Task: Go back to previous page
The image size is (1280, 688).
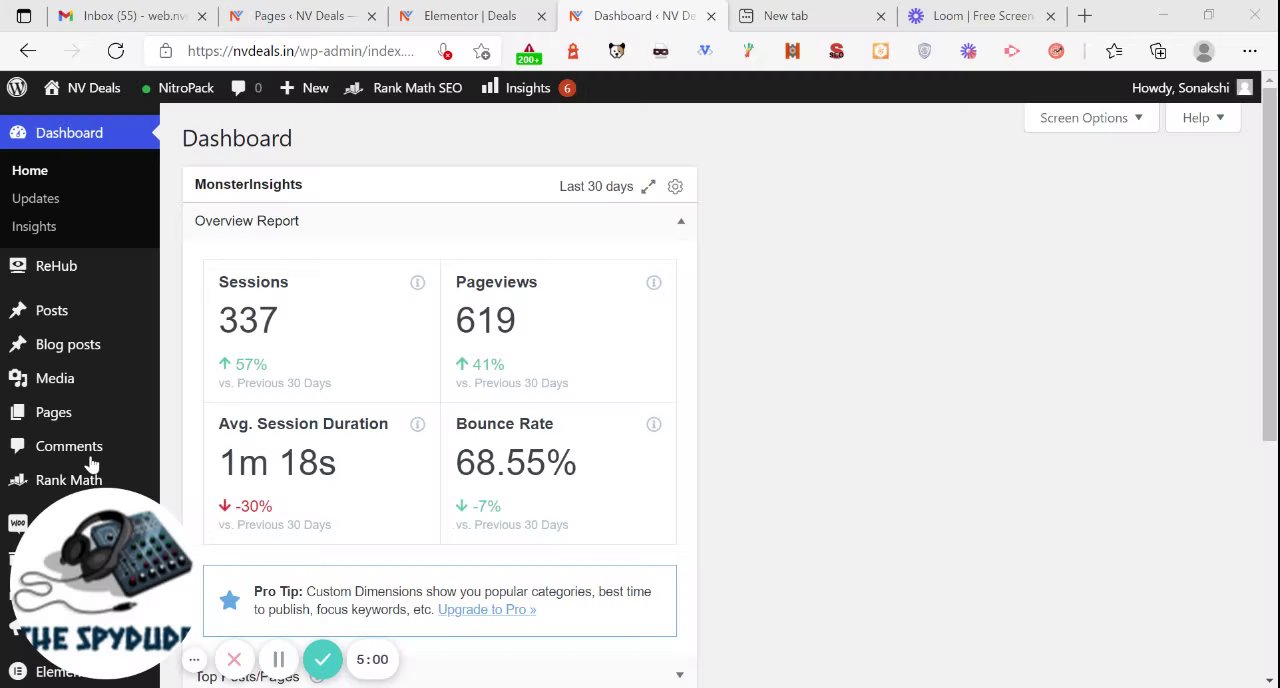Action: (x=27, y=51)
